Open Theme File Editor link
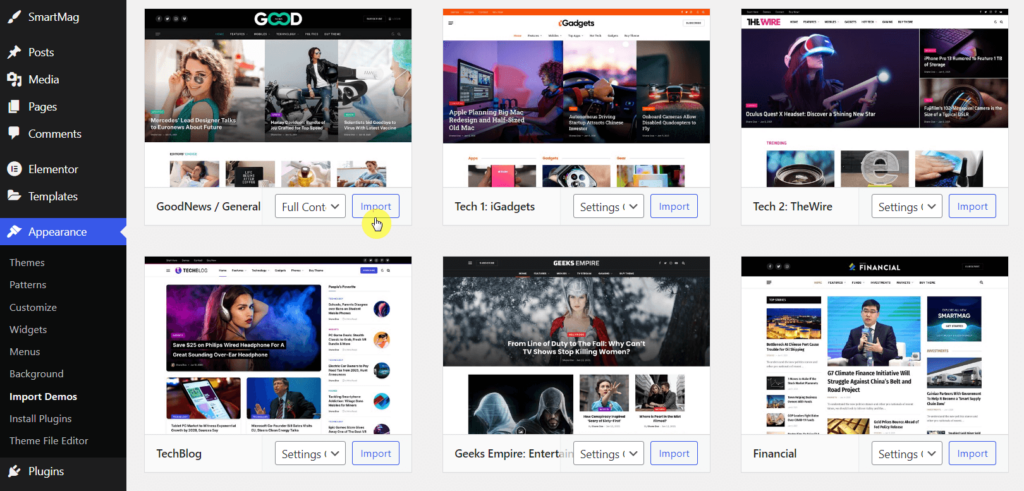Viewport: 1024px width, 491px height. [x=48, y=441]
